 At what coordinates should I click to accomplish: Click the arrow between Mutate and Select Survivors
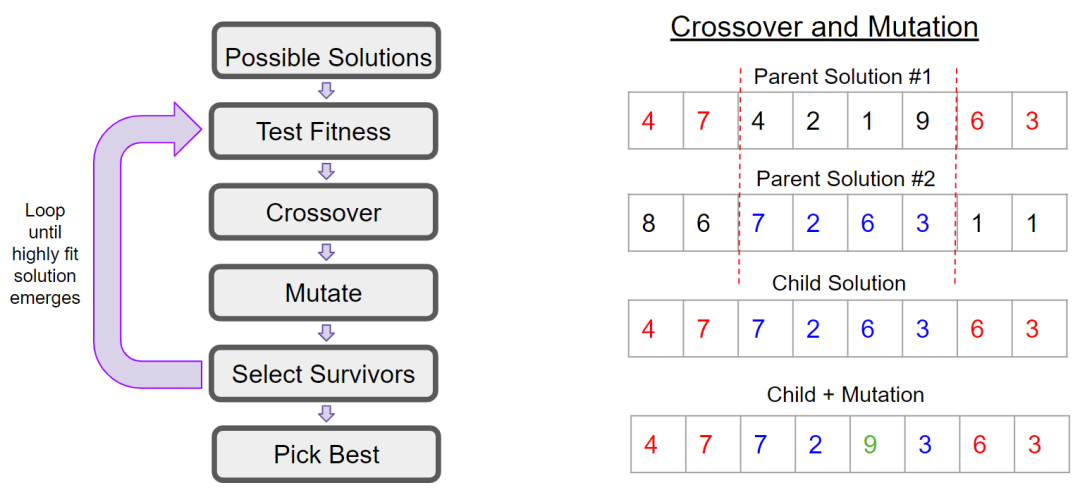pos(325,332)
